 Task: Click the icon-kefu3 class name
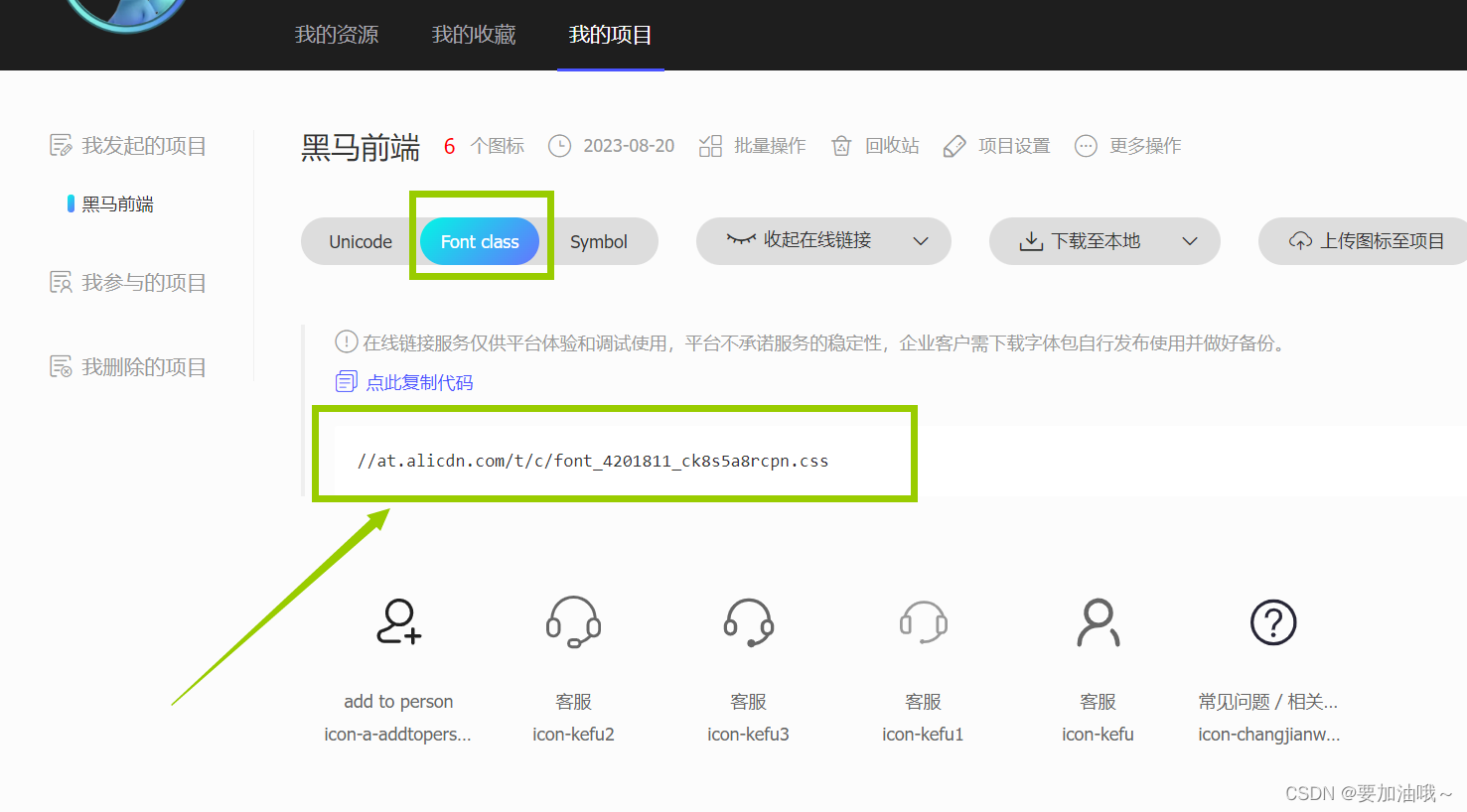coord(748,735)
